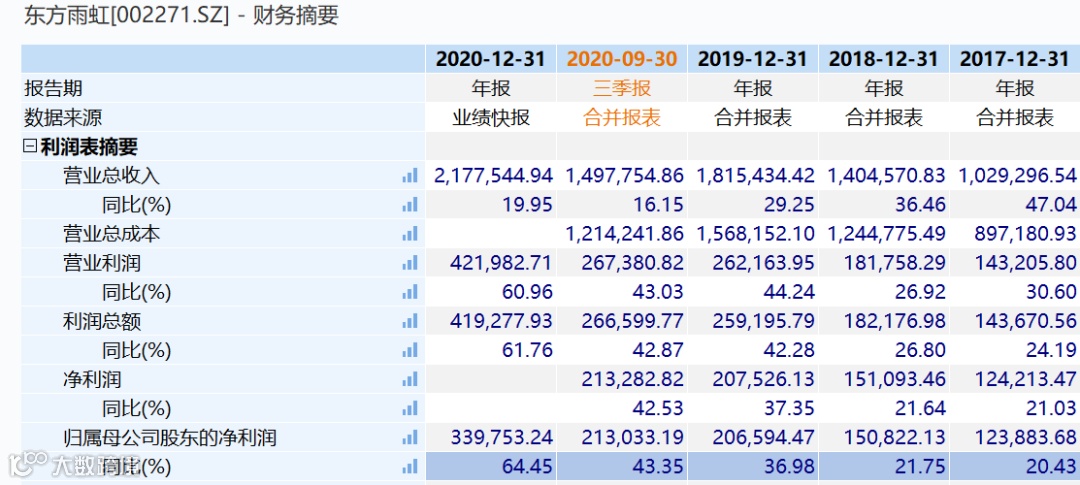Select the 2017-12-31 column header
Image resolution: width=1080 pixels, height=485 pixels.
[x=1015, y=59]
